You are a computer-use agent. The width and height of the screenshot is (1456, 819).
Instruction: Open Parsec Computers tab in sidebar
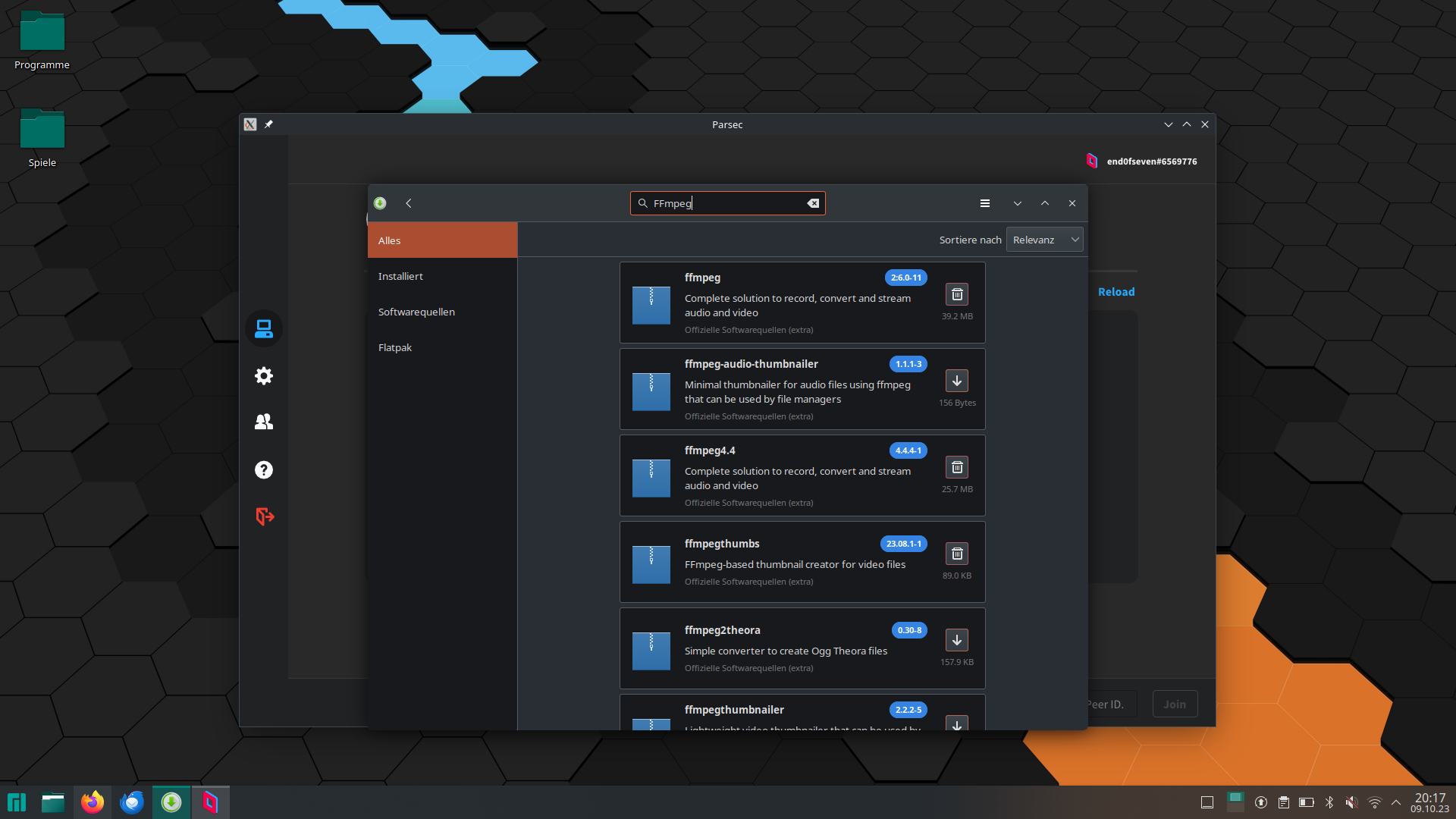pyautogui.click(x=264, y=328)
